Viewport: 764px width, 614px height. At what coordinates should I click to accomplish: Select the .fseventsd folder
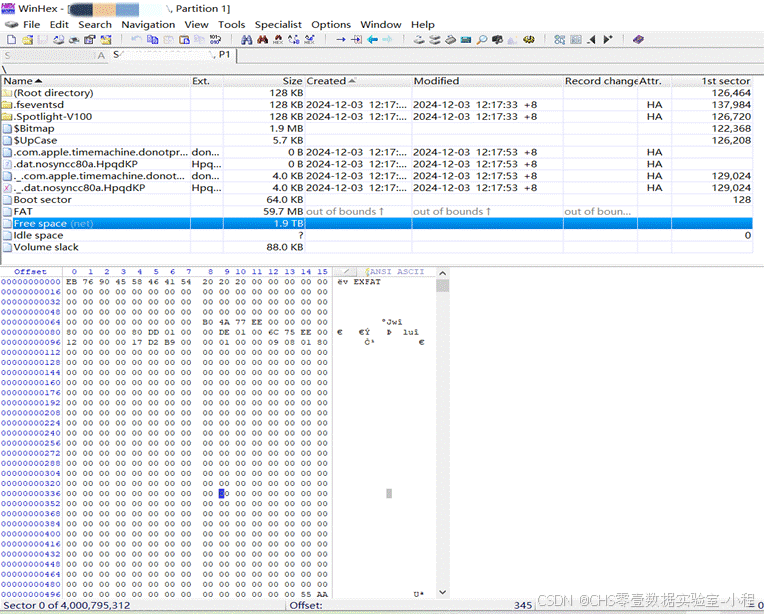pyautogui.click(x=377, y=105)
